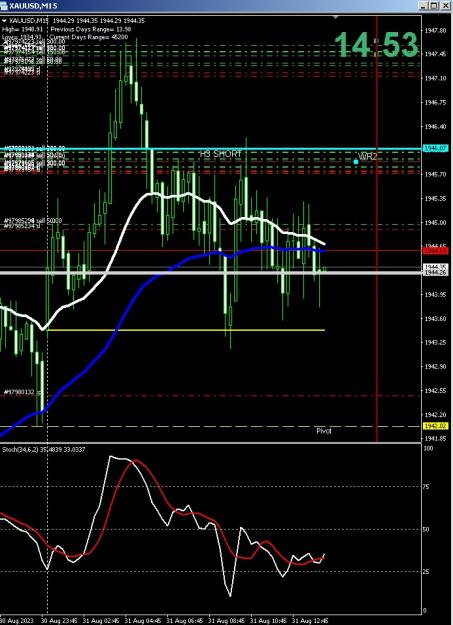This screenshot has height=625, width=453.
Task: Close the XAUUSD,M15 chart window
Action: tap(444, 5)
